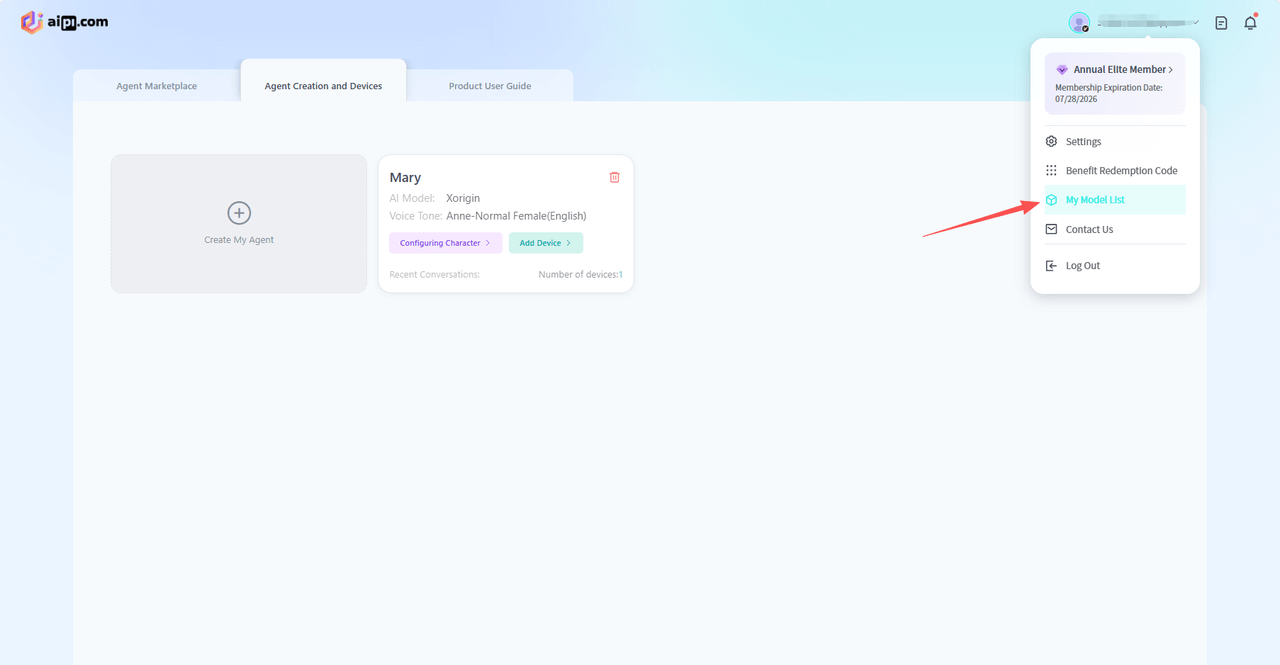Image resolution: width=1280 pixels, height=665 pixels.
Task: Open the document icon in header
Action: (1221, 23)
